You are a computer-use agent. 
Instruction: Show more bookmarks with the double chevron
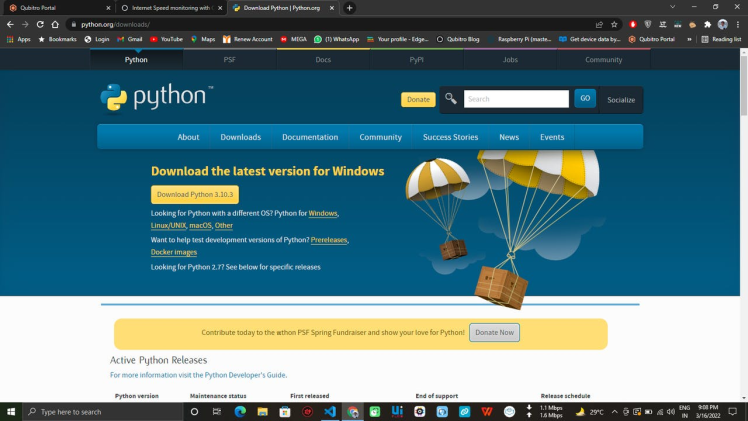(689, 39)
